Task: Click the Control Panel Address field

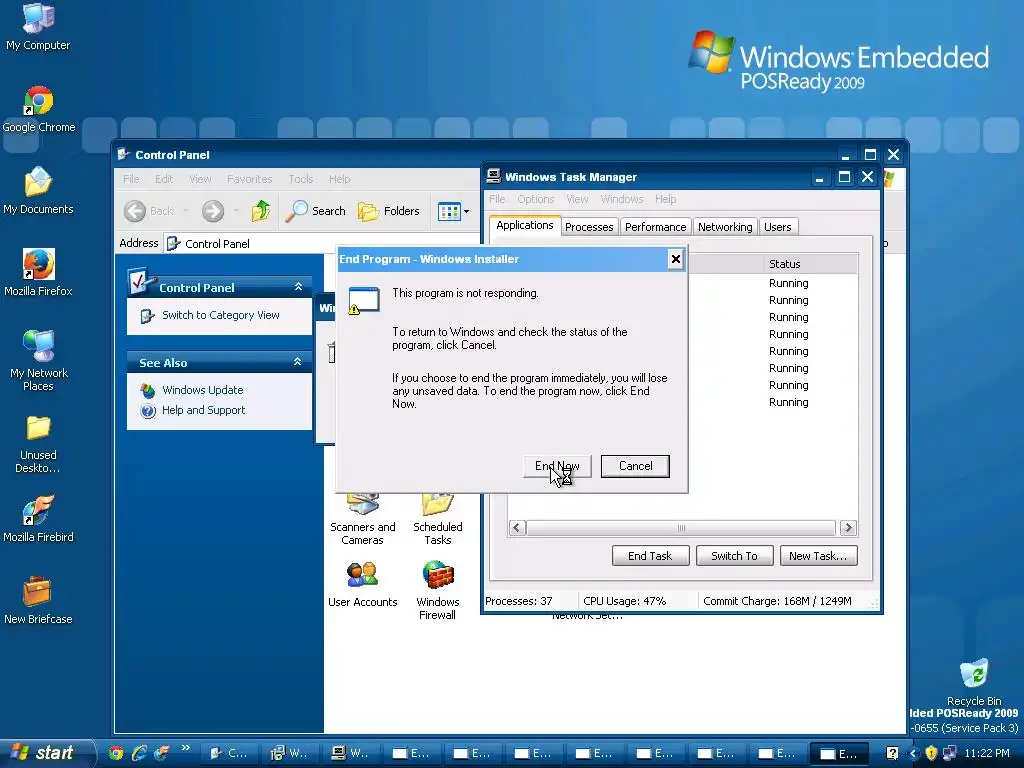Action: coord(323,244)
